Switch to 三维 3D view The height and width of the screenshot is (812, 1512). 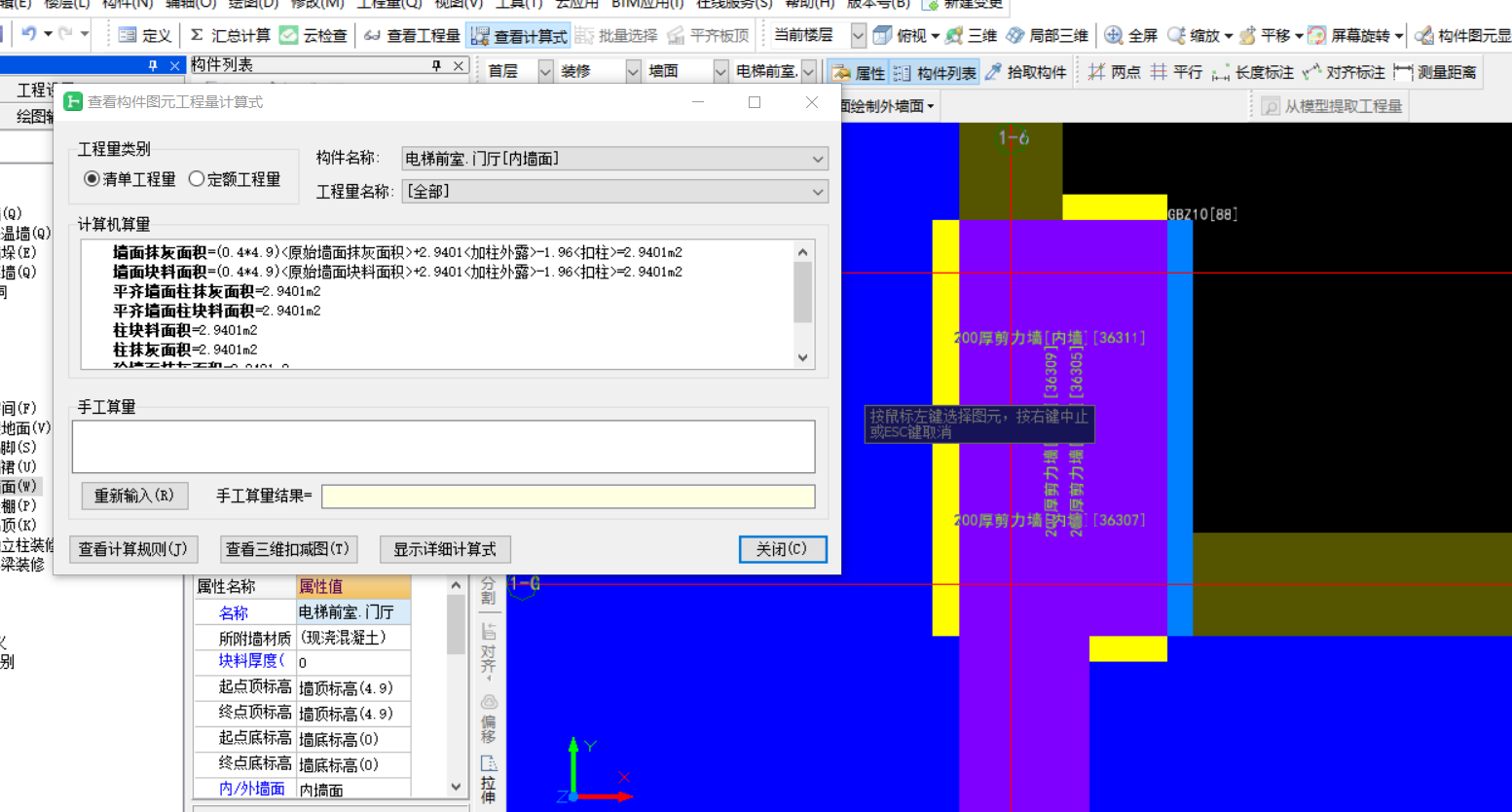click(972, 35)
